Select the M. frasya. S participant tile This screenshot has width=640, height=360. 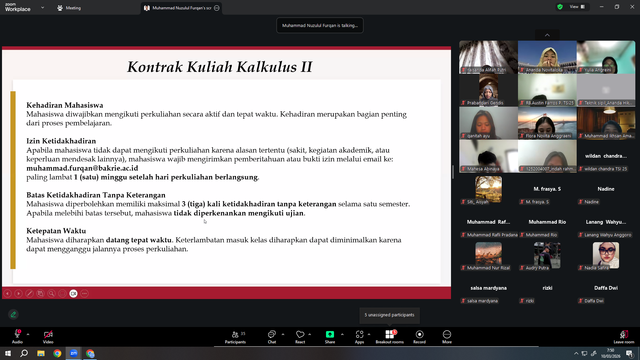(x=547, y=189)
